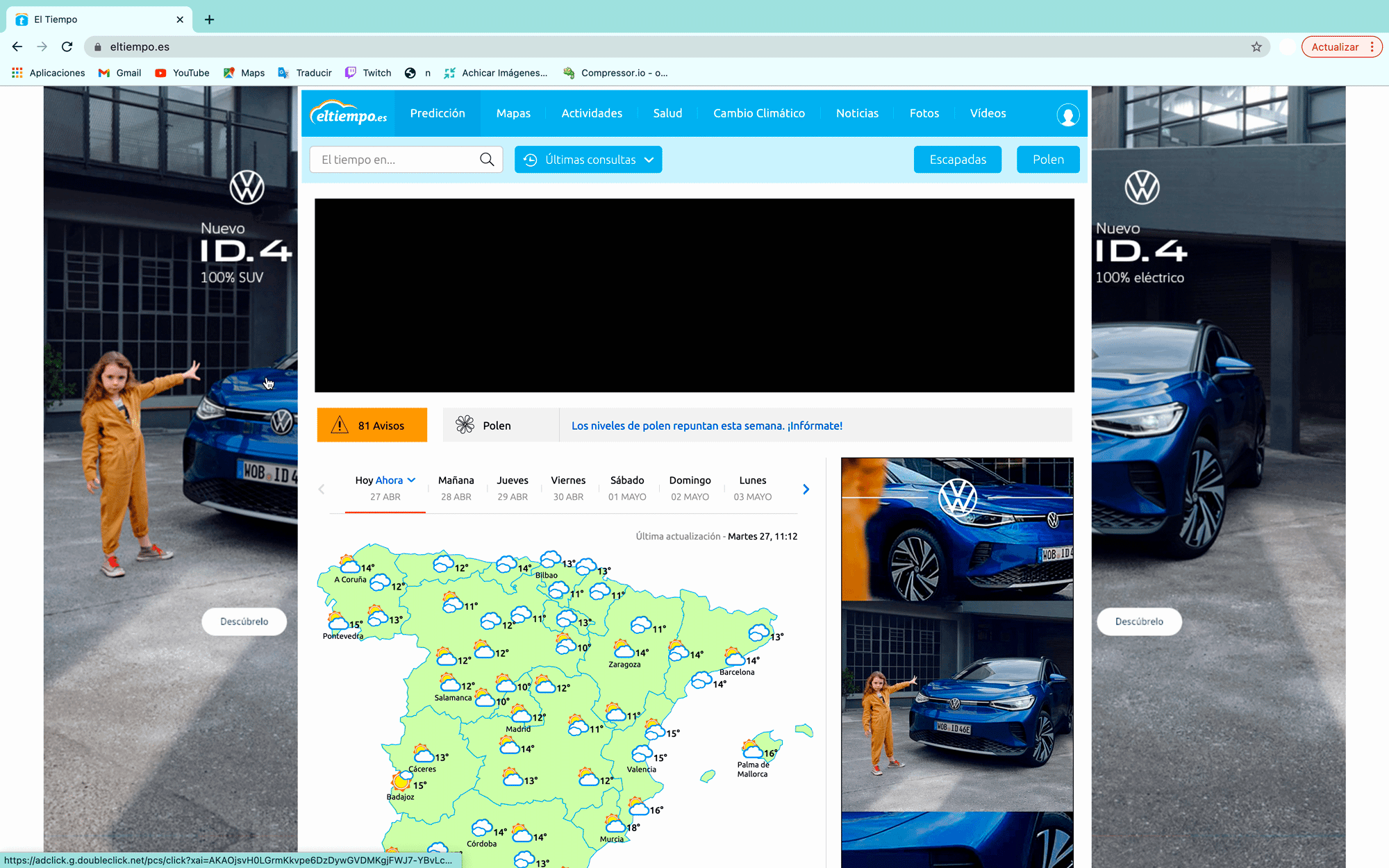
Task: Click the Zaragoza label on map
Action: coord(624,665)
